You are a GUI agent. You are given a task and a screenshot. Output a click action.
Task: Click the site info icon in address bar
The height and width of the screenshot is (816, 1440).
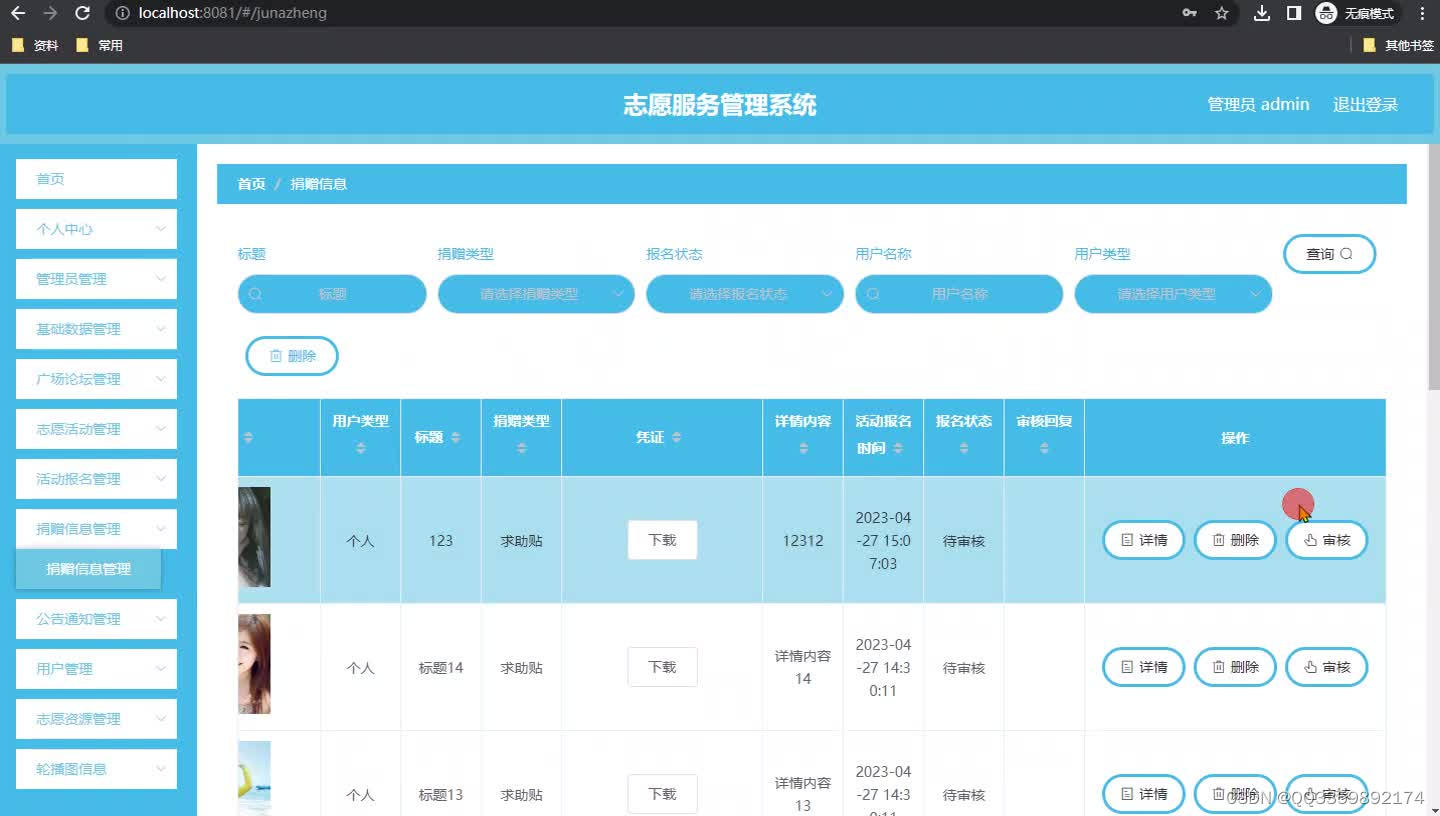[x=122, y=14]
